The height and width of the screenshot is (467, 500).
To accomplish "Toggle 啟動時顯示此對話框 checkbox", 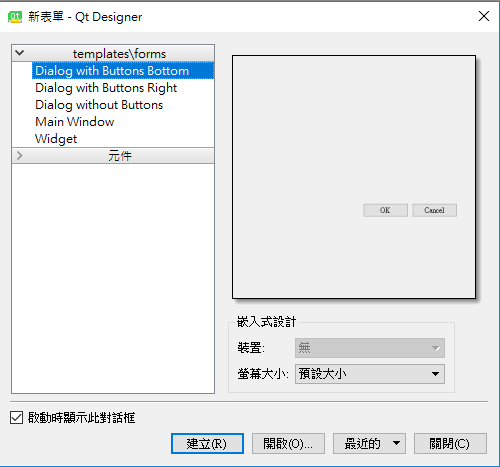I will (x=16, y=418).
